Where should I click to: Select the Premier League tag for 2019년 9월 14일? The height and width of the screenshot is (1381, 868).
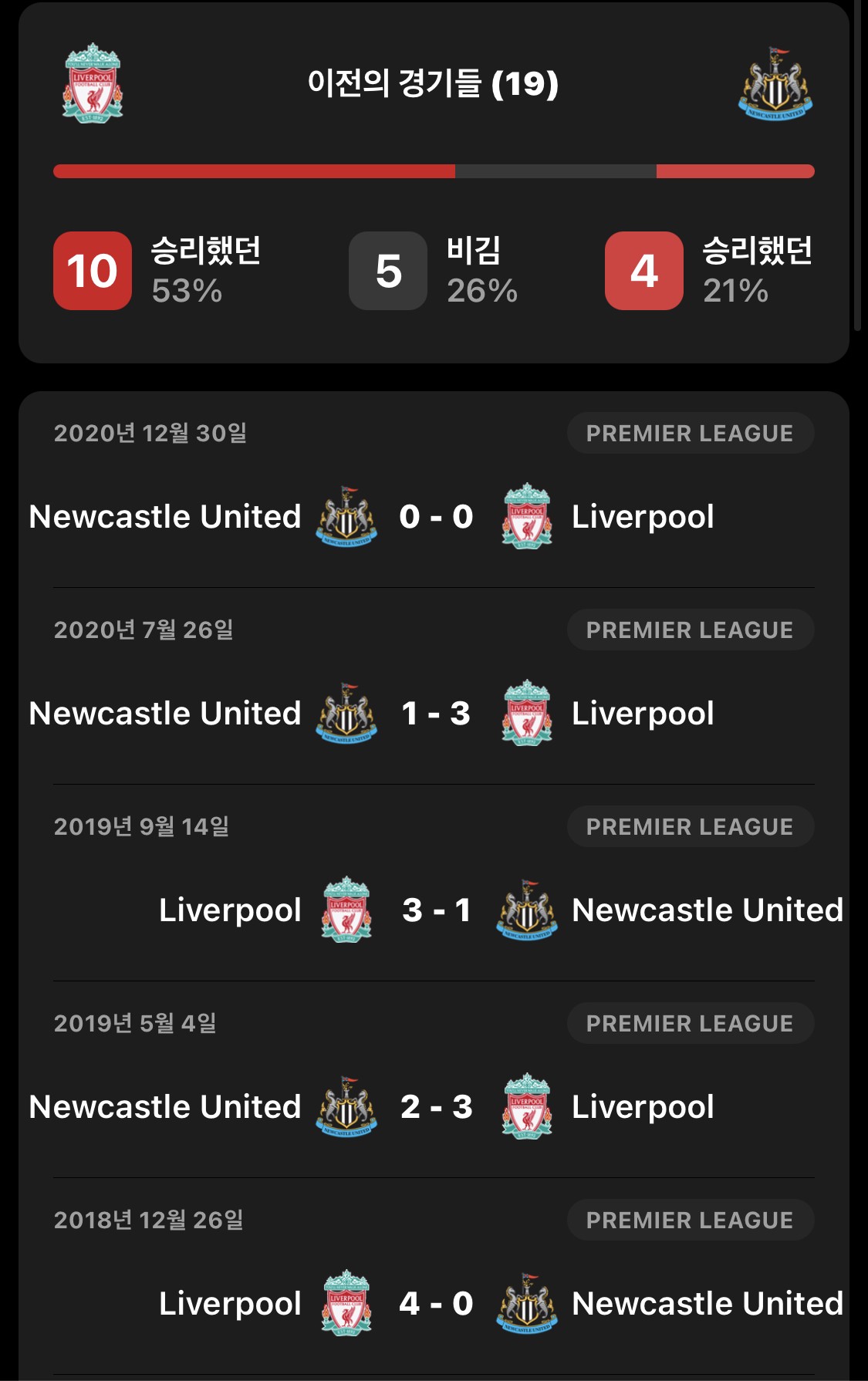point(691,826)
